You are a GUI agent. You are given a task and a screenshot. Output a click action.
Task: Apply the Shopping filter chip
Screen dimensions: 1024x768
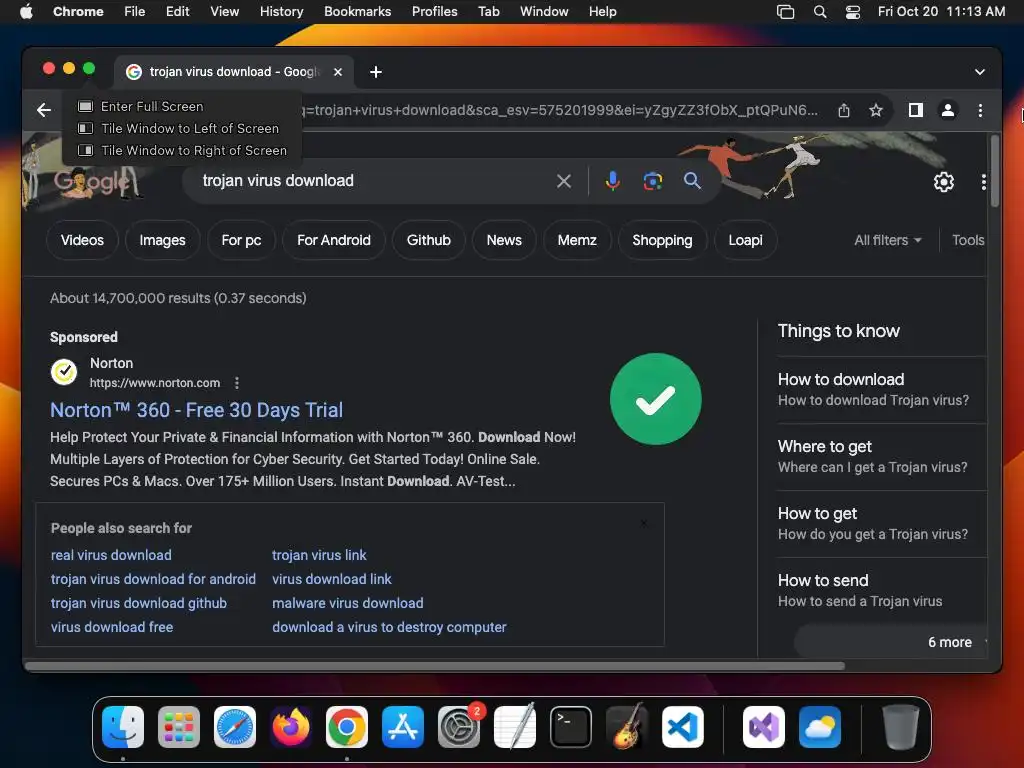pos(662,240)
